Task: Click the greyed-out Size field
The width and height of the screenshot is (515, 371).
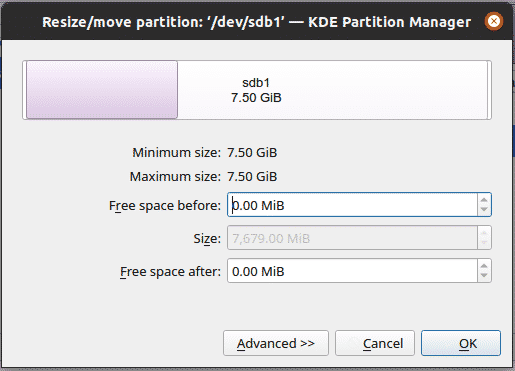Action: tap(352, 238)
